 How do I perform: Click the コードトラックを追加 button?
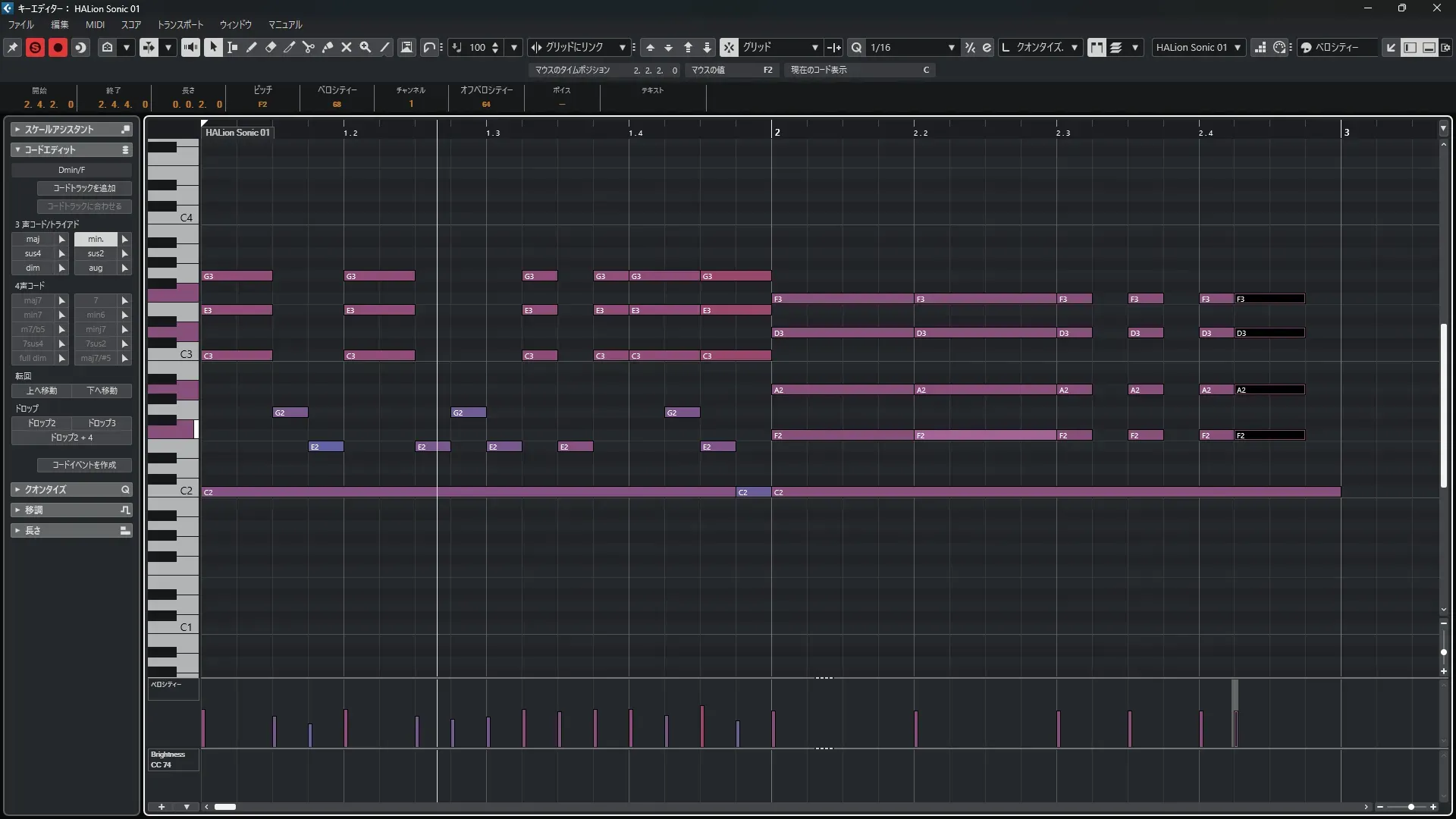[84, 188]
